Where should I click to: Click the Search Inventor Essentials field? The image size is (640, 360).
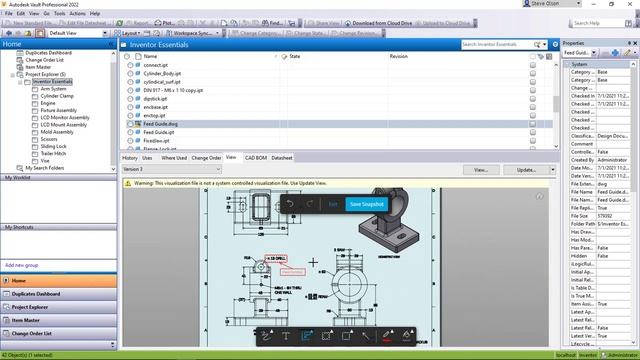pos(497,44)
